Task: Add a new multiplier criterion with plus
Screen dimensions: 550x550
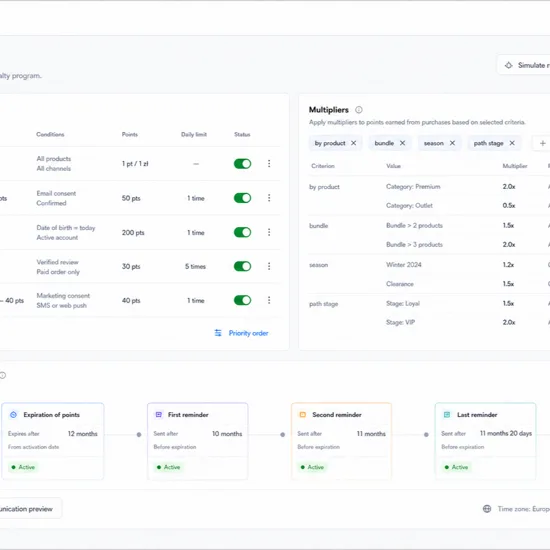Action: point(542,143)
